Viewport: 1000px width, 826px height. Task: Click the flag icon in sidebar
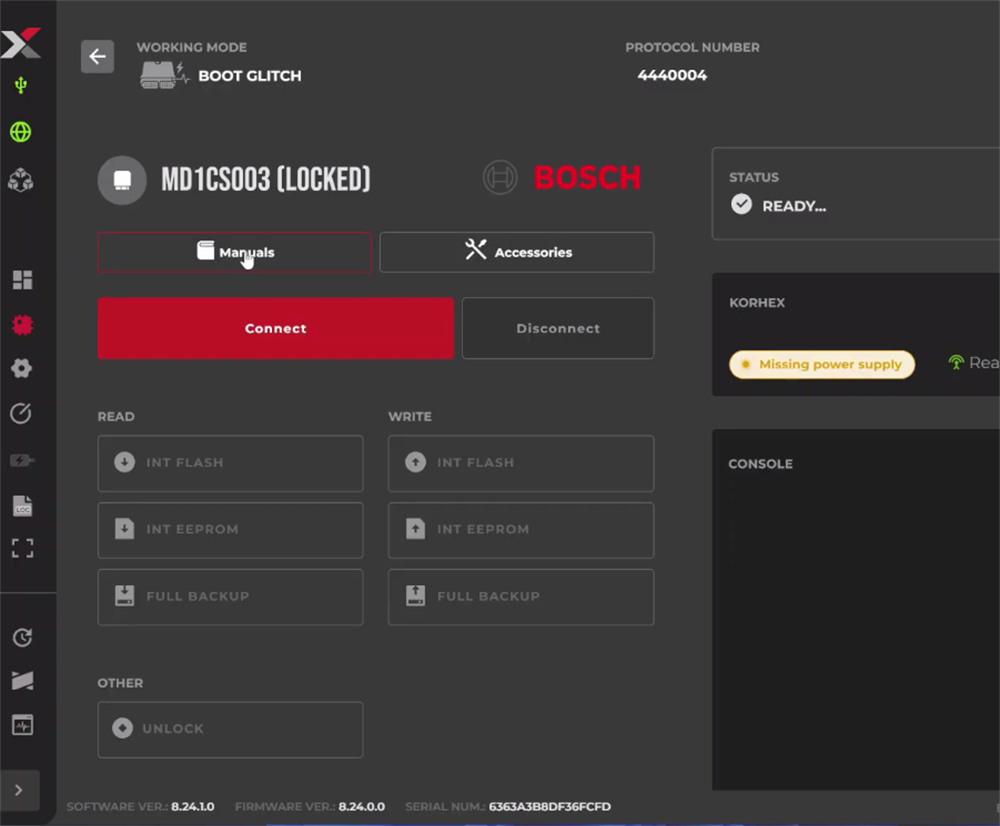click(22, 681)
